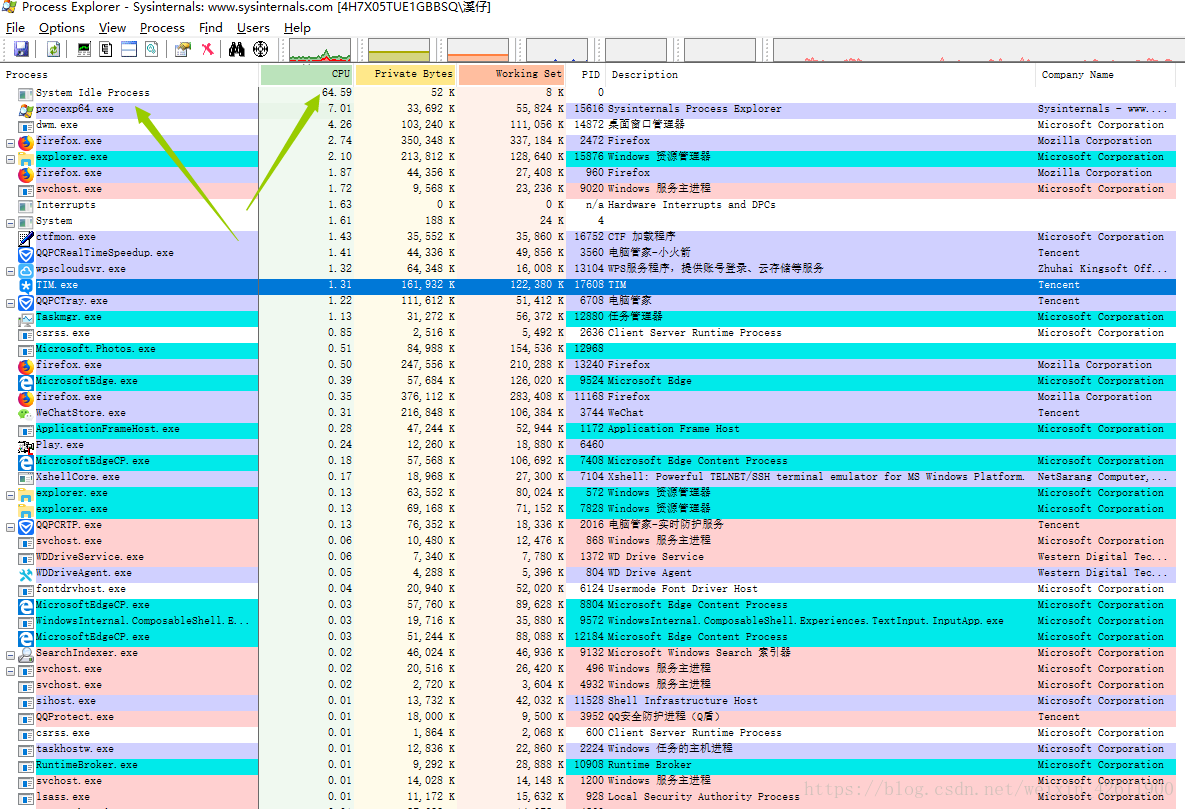Collapse the QQPCTray.exe tree node
This screenshot has width=1185, height=809.
(x=11, y=303)
